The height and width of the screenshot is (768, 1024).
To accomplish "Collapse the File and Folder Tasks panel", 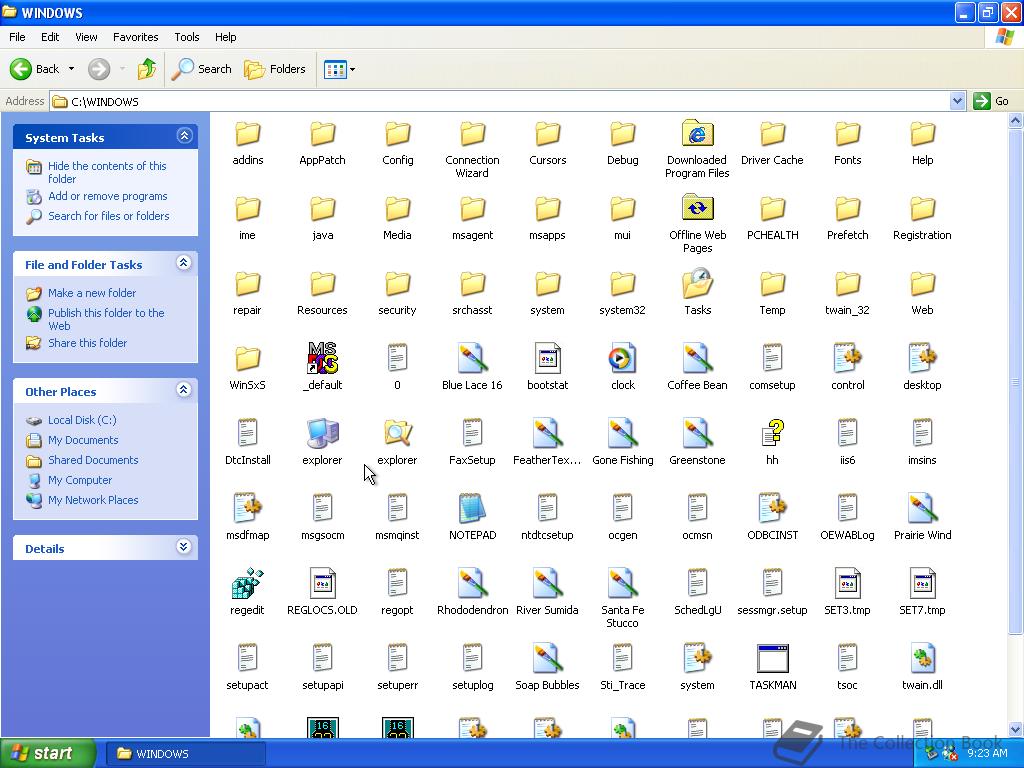I will (184, 263).
